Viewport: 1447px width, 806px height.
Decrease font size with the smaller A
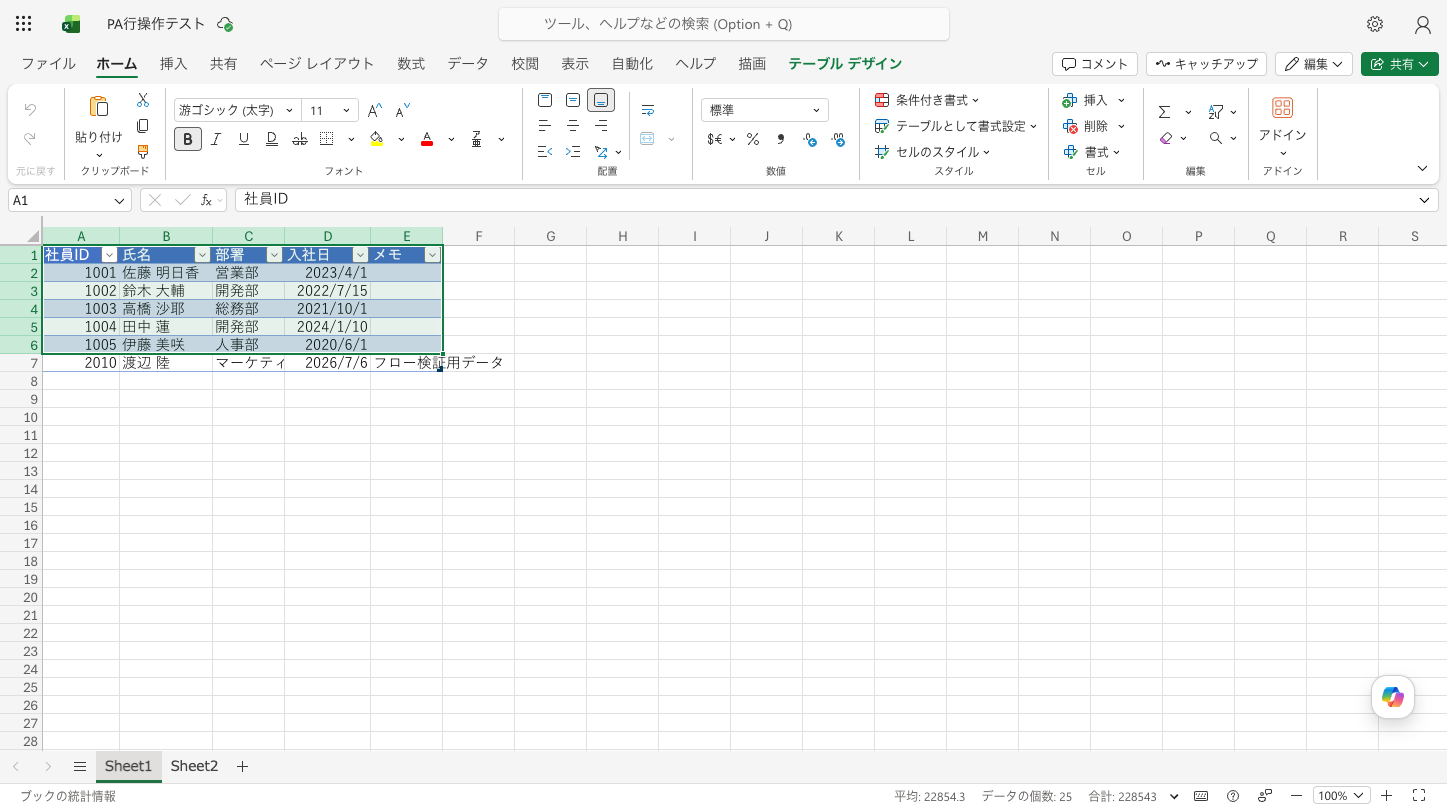click(x=403, y=110)
